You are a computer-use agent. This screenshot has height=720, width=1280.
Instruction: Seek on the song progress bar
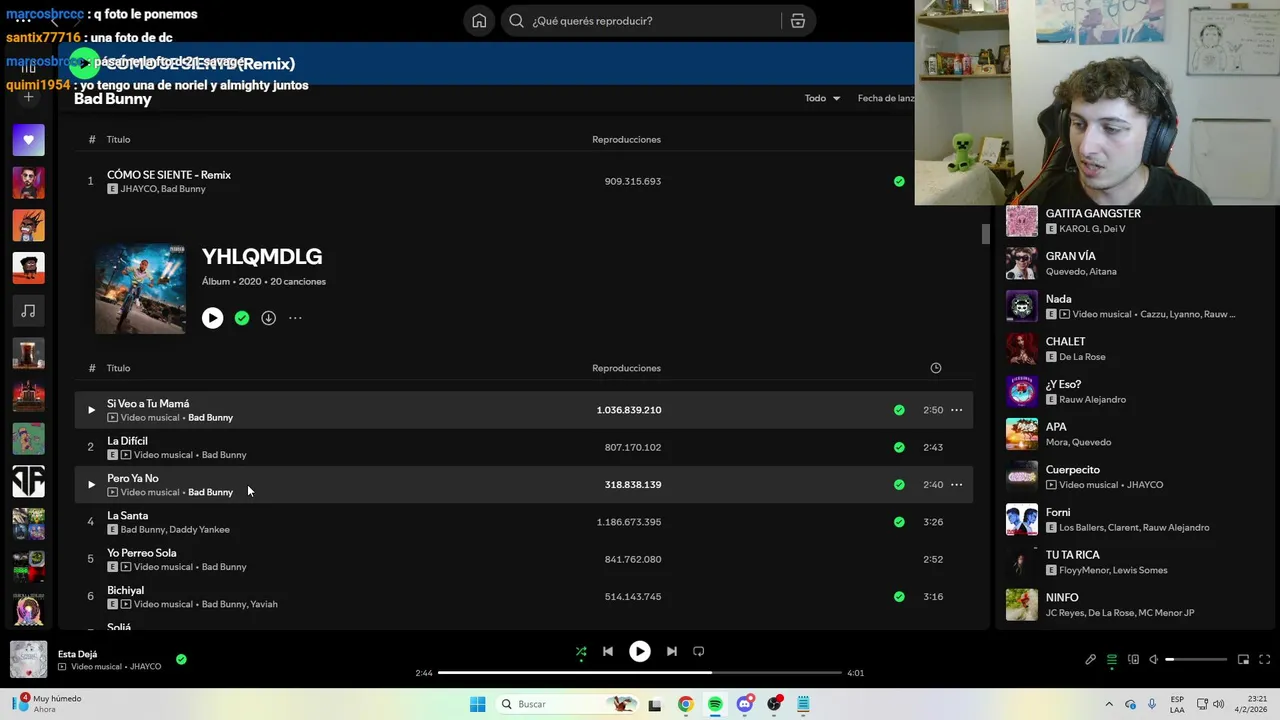tap(639, 673)
